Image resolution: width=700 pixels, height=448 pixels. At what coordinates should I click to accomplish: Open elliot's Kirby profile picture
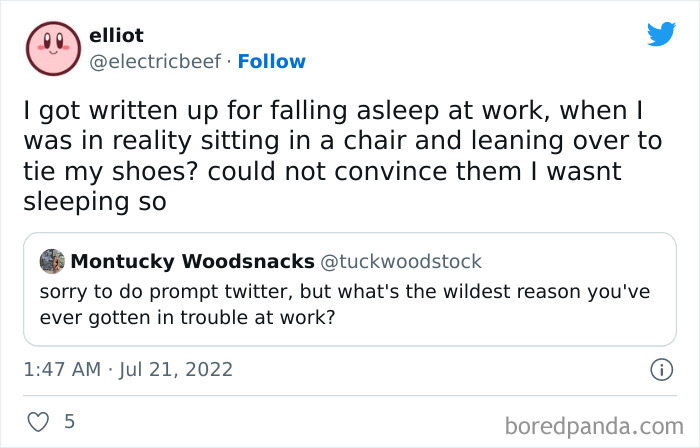pos(53,48)
